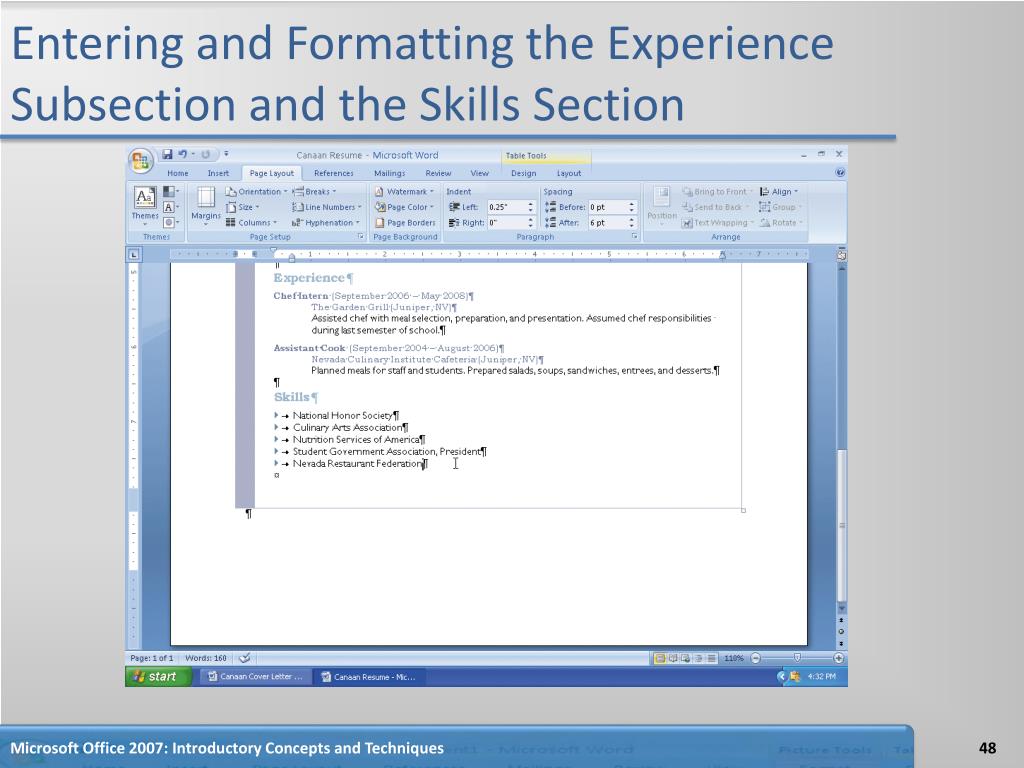
Task: Open Windows start button
Action: (x=159, y=677)
